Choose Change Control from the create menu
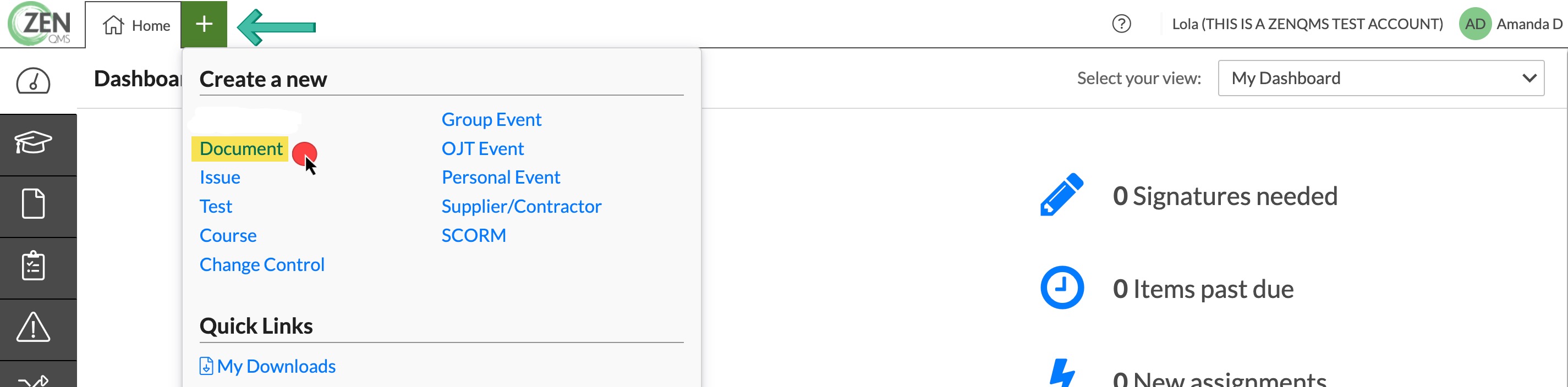The width and height of the screenshot is (1568, 387). (x=262, y=265)
